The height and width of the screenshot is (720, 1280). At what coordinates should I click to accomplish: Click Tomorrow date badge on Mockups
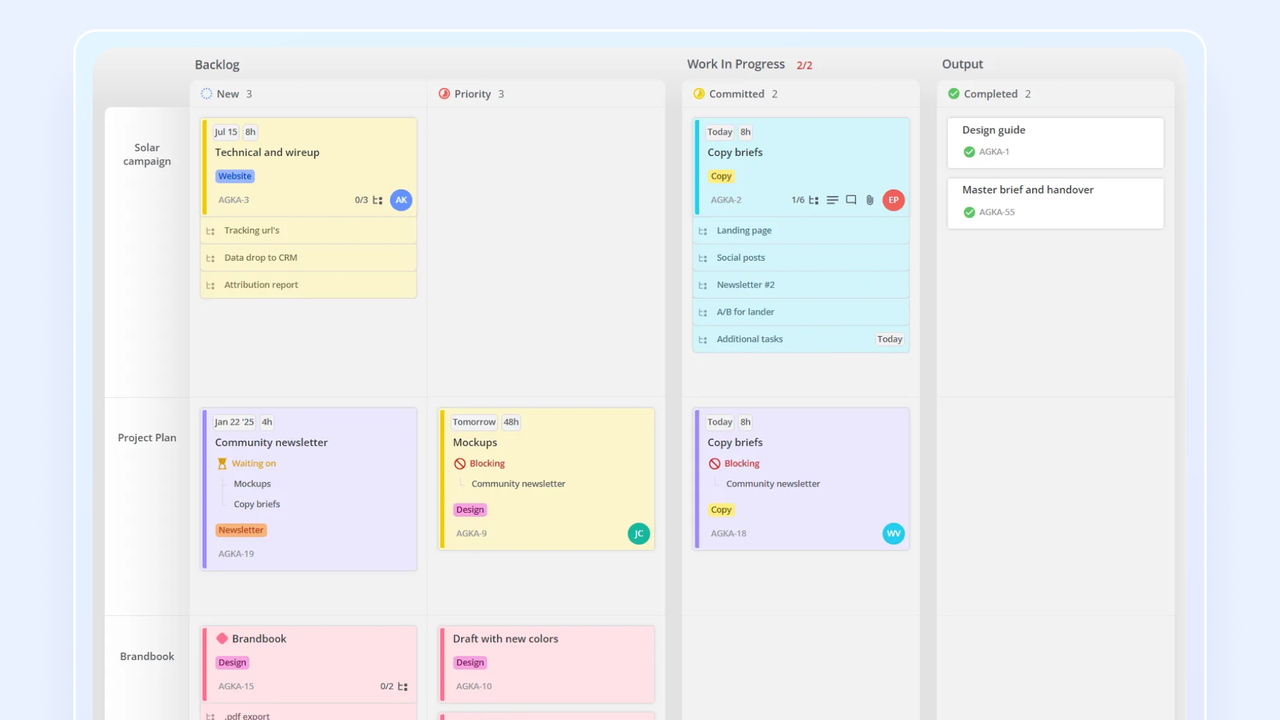tap(474, 422)
